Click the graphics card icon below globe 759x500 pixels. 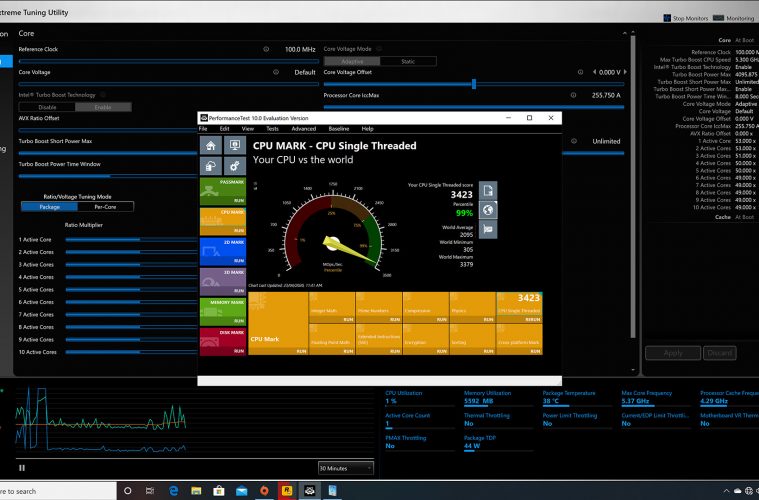point(488,229)
